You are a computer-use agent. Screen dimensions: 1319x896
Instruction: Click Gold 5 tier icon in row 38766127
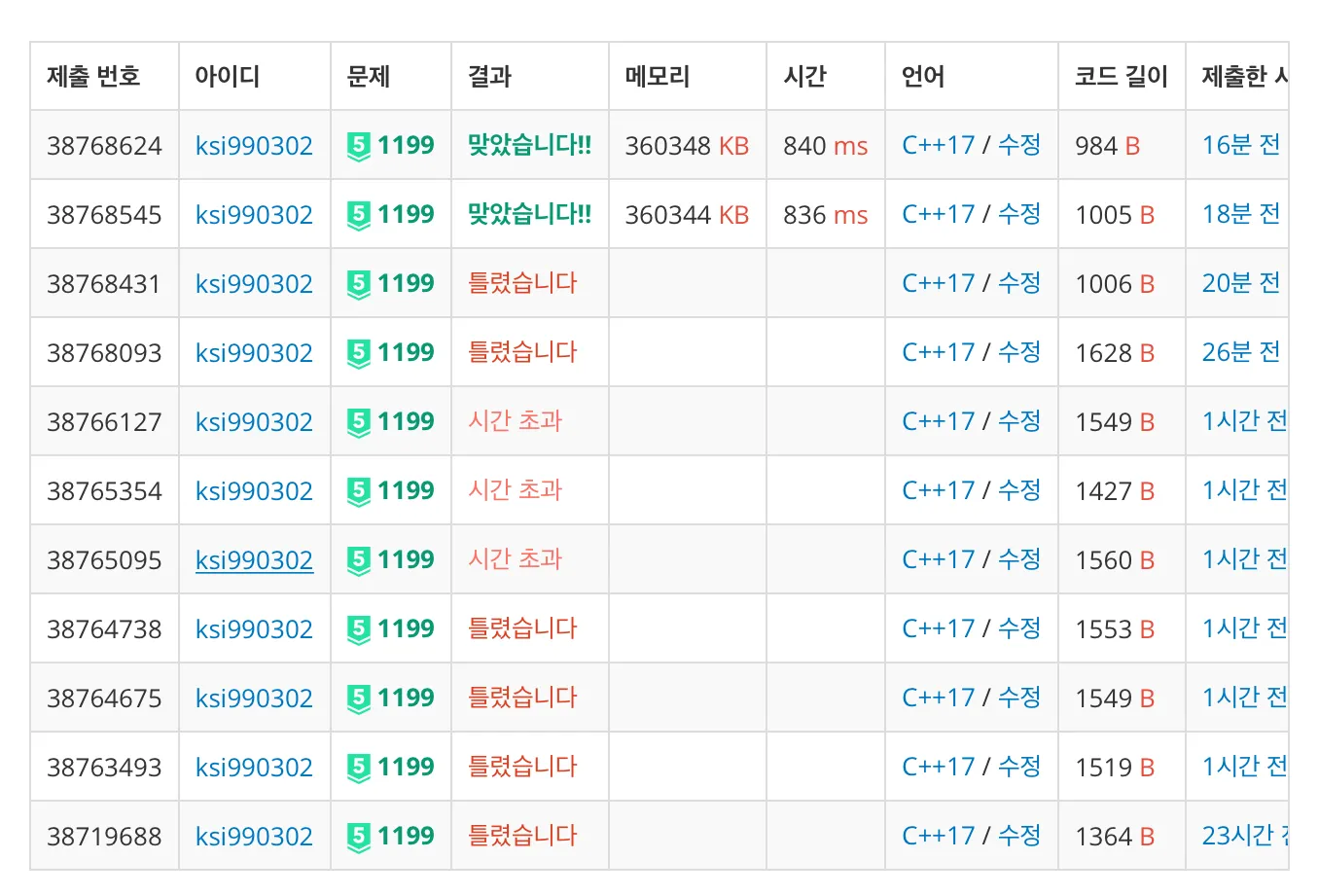359,422
